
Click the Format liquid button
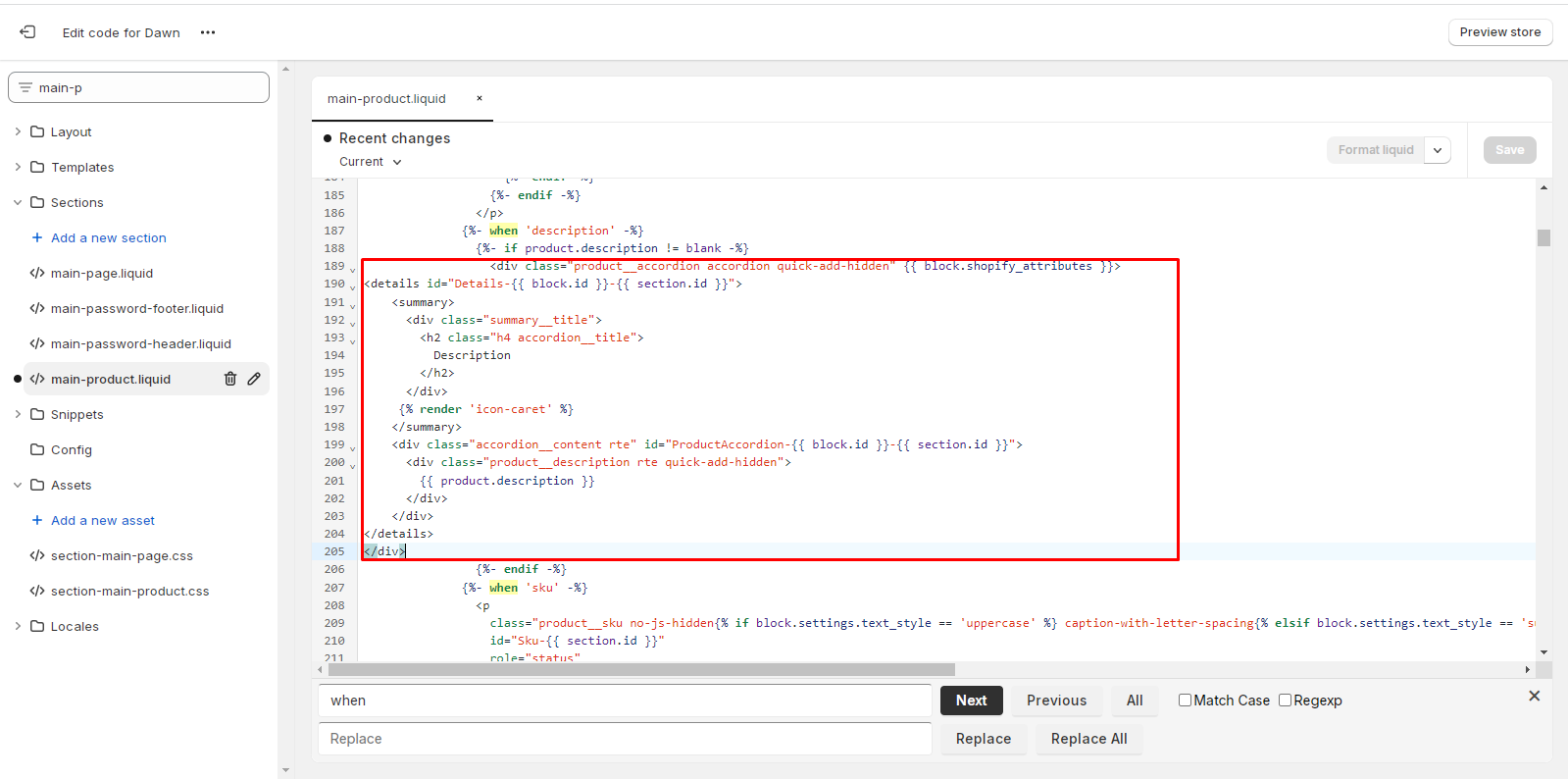pos(1376,150)
